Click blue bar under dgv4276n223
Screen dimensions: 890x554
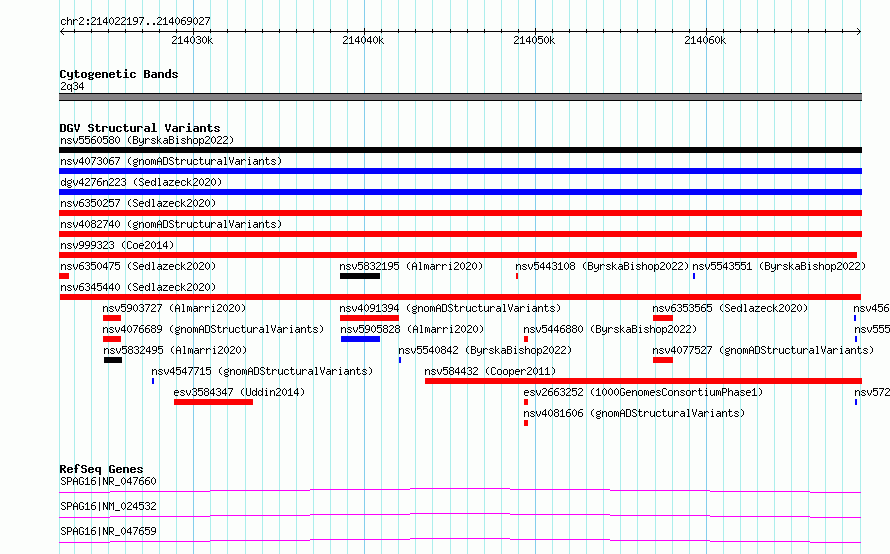pyautogui.click(x=460, y=192)
